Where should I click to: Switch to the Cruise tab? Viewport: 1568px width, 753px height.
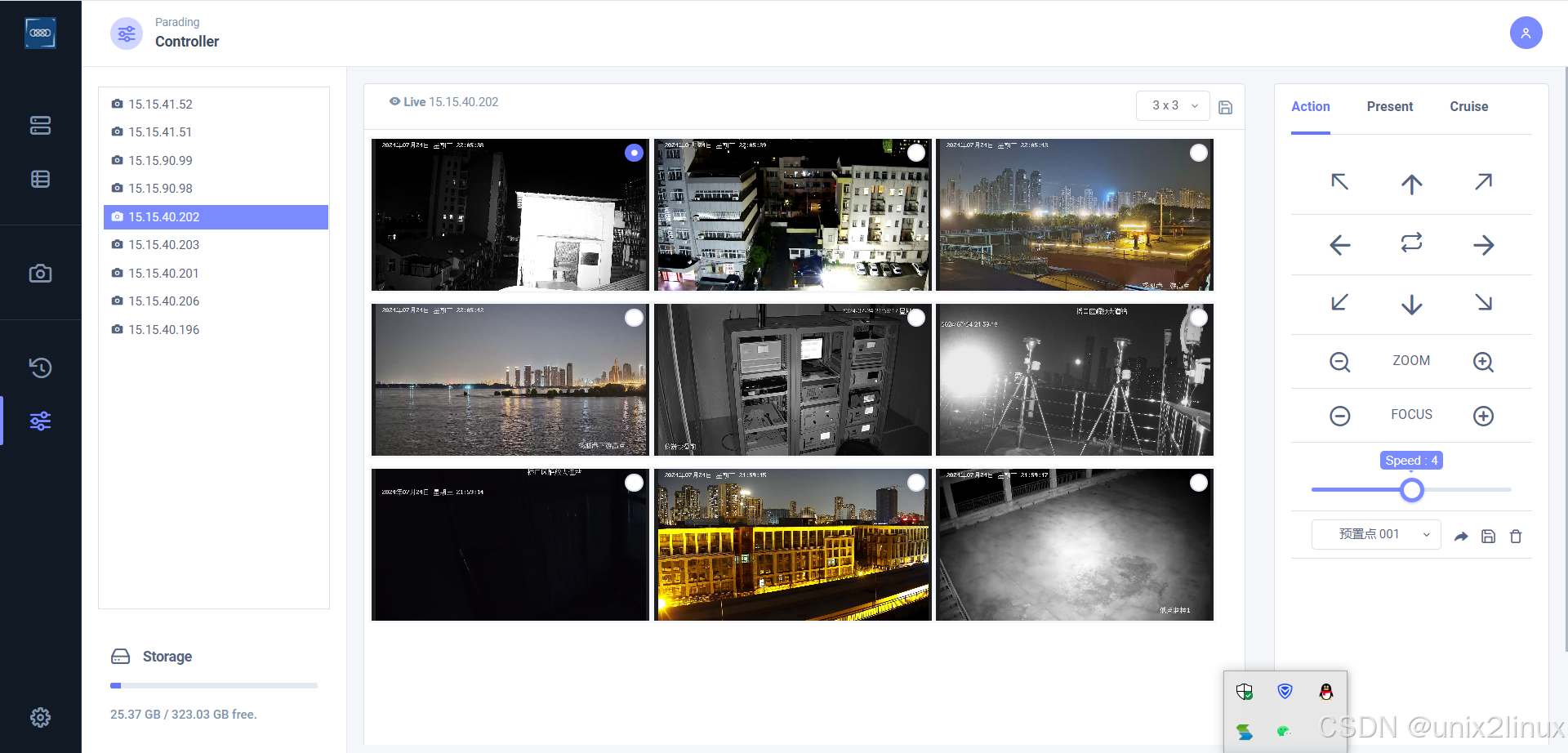1468,106
